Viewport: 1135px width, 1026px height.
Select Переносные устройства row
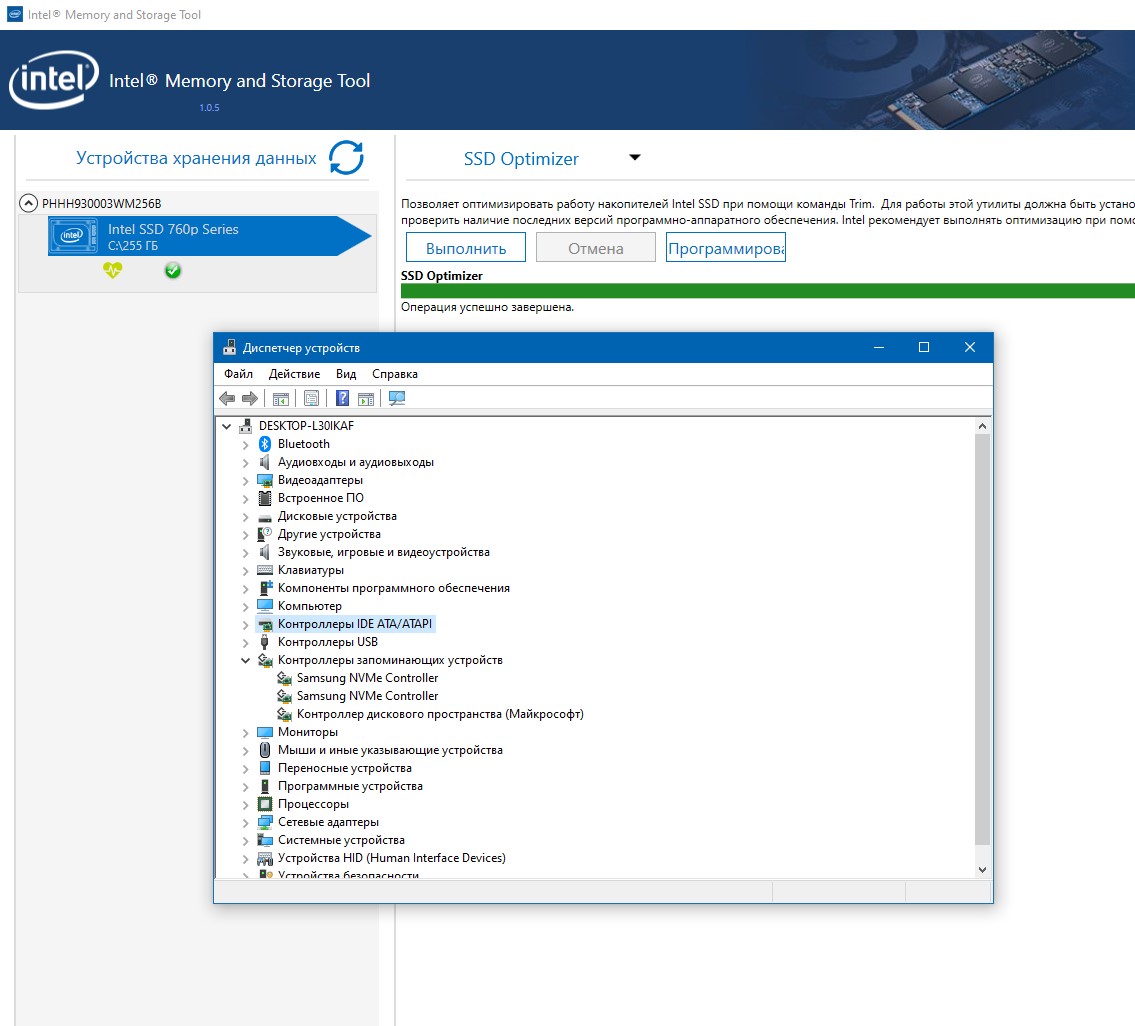pyautogui.click(x=345, y=768)
